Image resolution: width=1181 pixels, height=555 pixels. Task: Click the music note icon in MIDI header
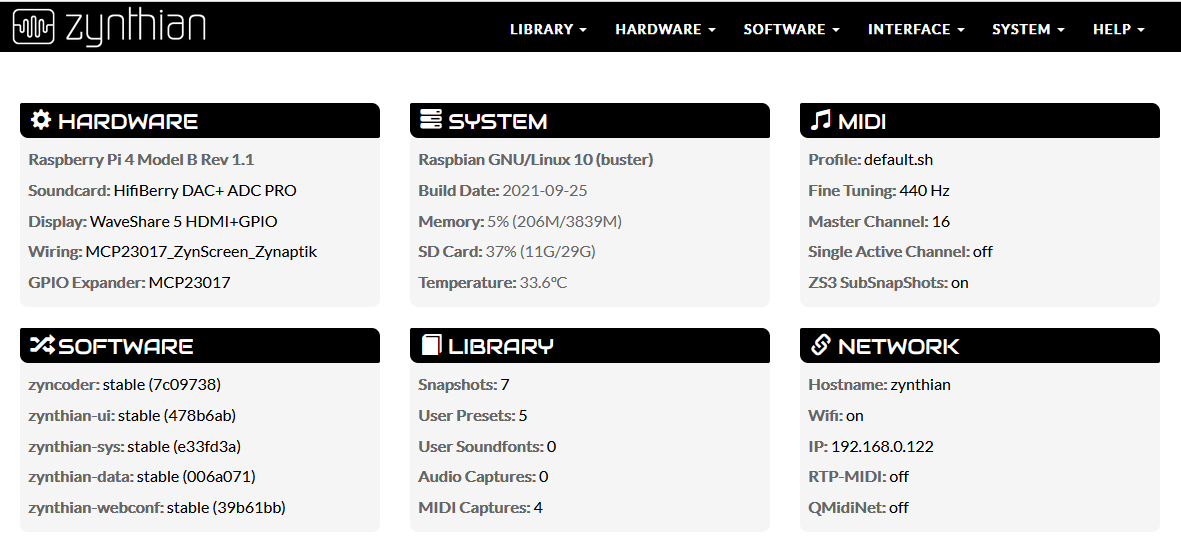[x=820, y=120]
